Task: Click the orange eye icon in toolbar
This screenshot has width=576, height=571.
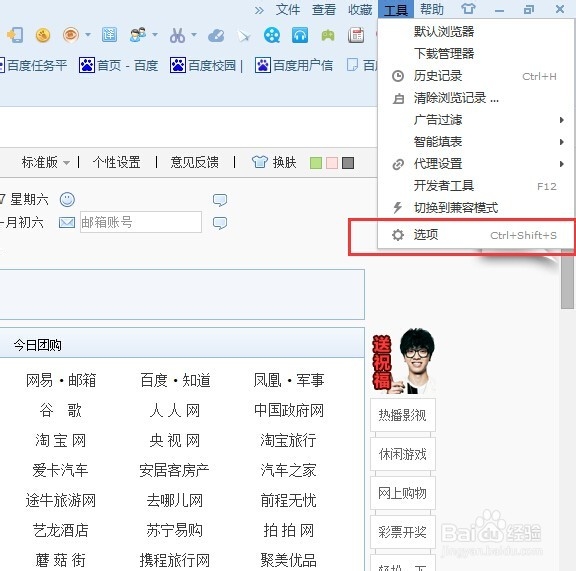Action: coord(71,35)
